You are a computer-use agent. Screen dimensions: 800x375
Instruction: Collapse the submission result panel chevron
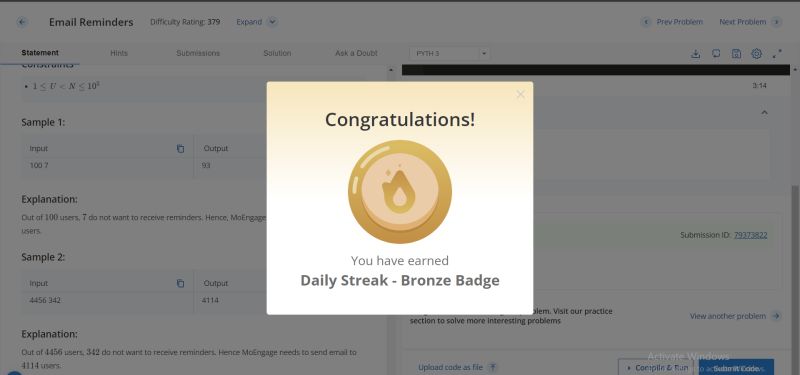pos(764,112)
